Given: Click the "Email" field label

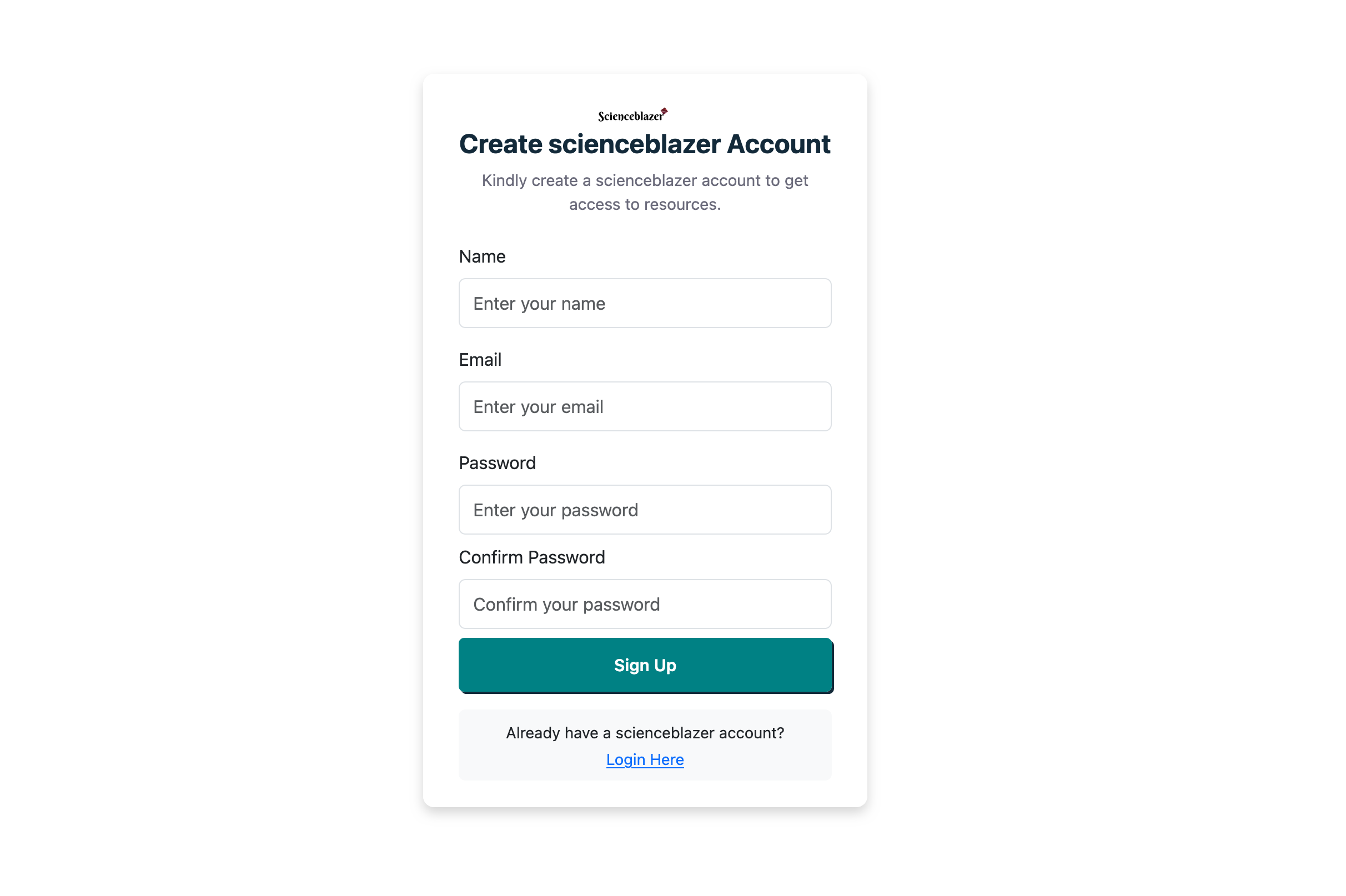Looking at the screenshot, I should point(480,360).
